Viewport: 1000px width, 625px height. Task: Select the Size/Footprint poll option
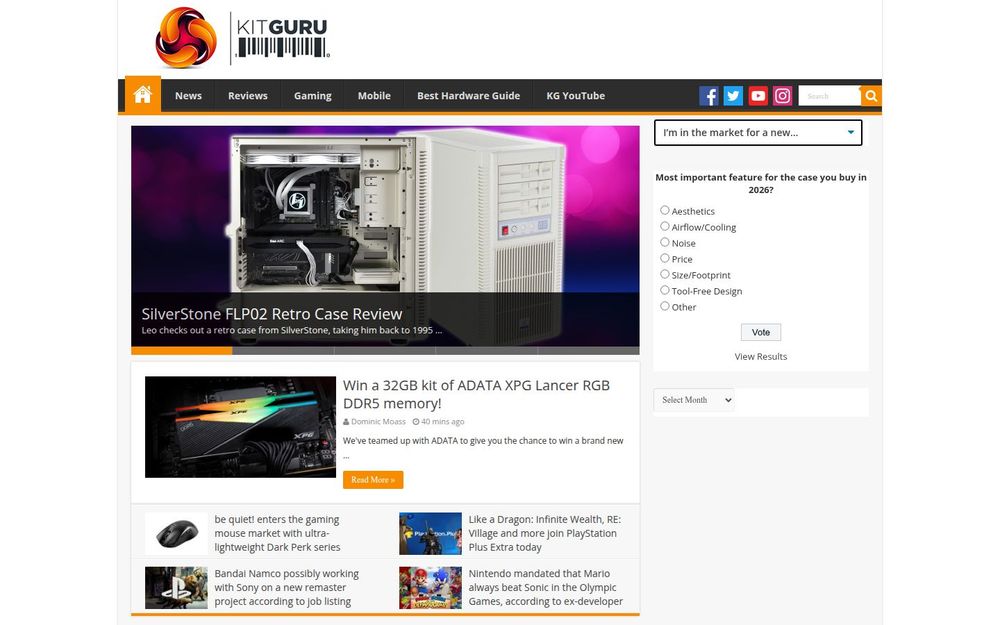point(665,274)
